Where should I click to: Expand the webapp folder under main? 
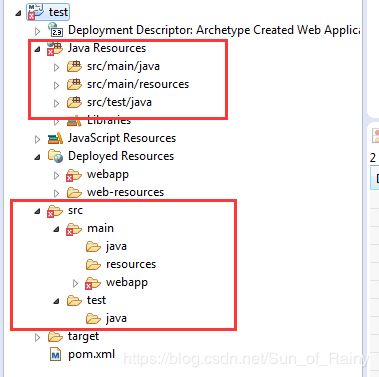pos(75,283)
